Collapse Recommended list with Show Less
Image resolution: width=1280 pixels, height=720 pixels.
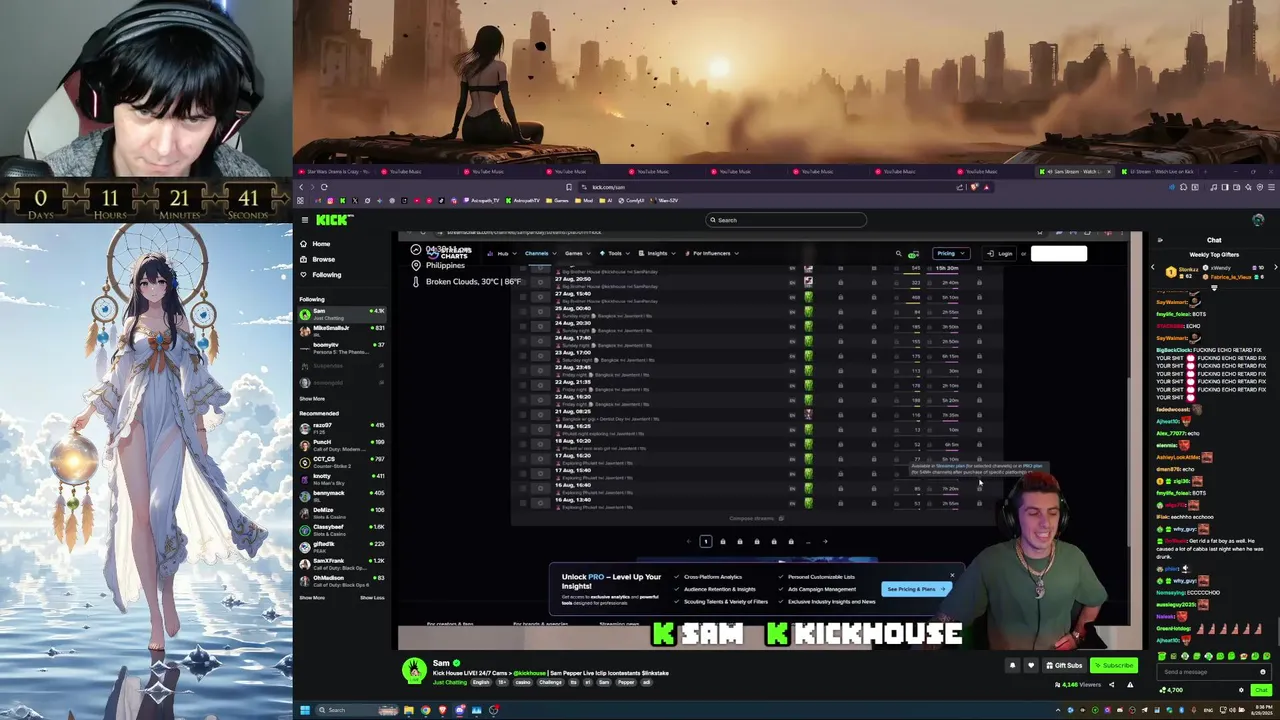pyautogui.click(x=372, y=598)
